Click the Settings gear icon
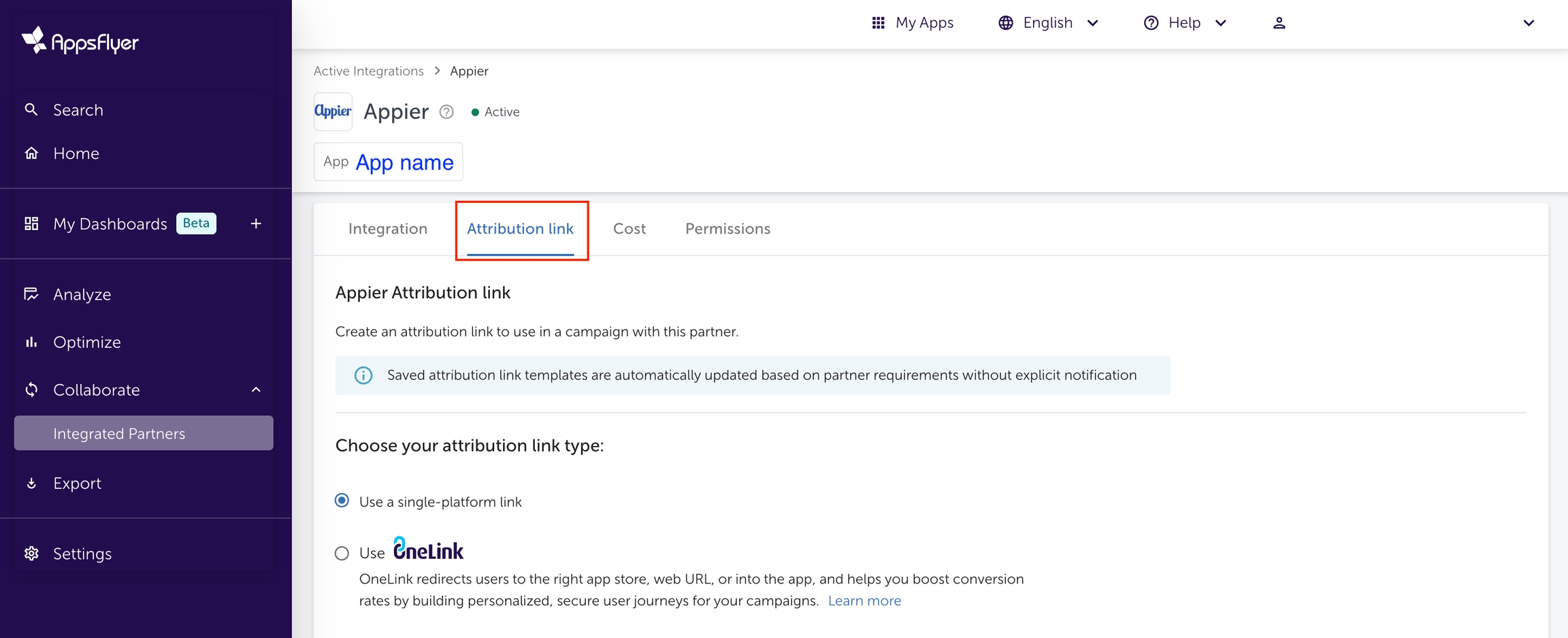Image resolution: width=1568 pixels, height=638 pixels. point(31,554)
